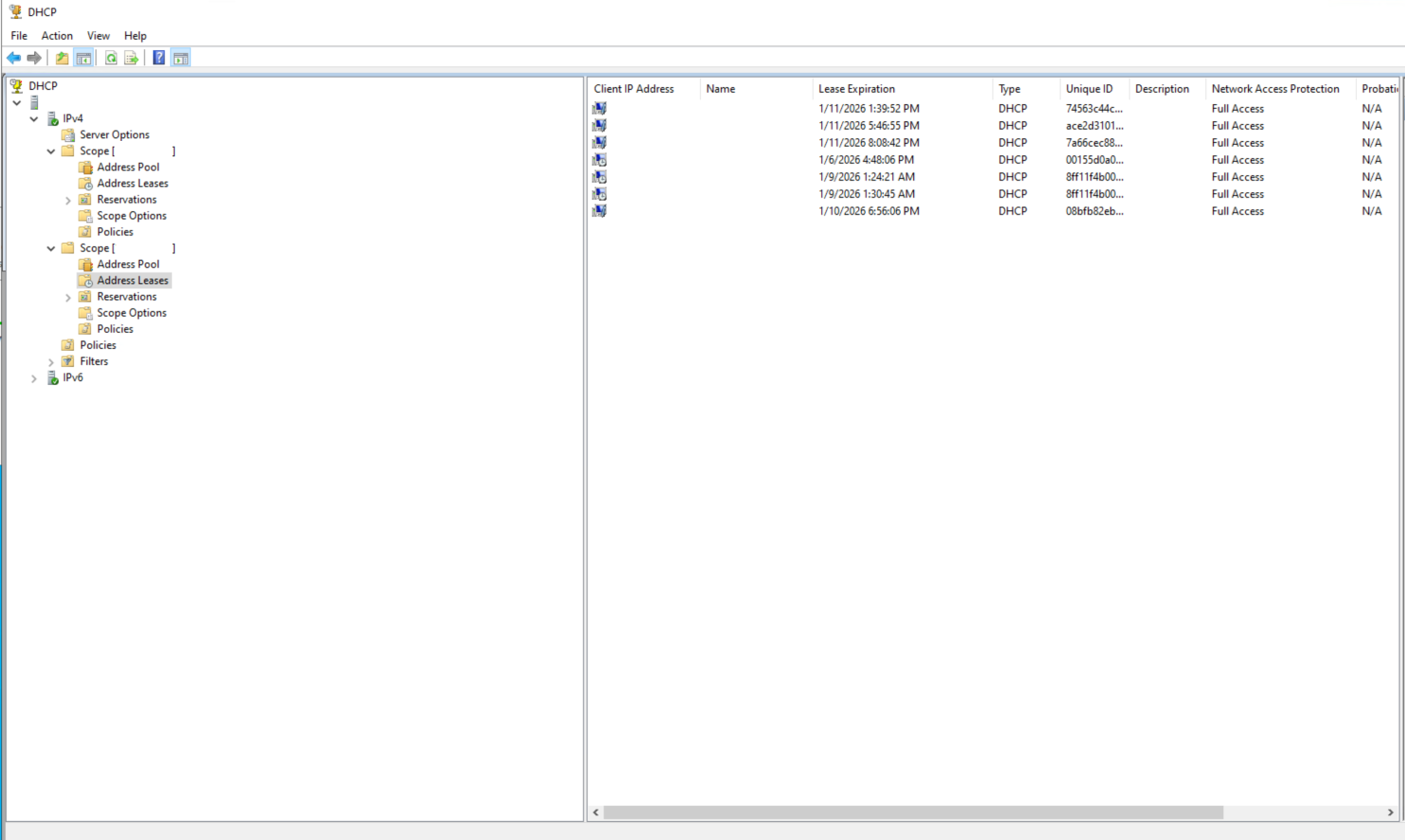Open the Address Pool of the first scope
Image resolution: width=1405 pixels, height=840 pixels.
[128, 166]
